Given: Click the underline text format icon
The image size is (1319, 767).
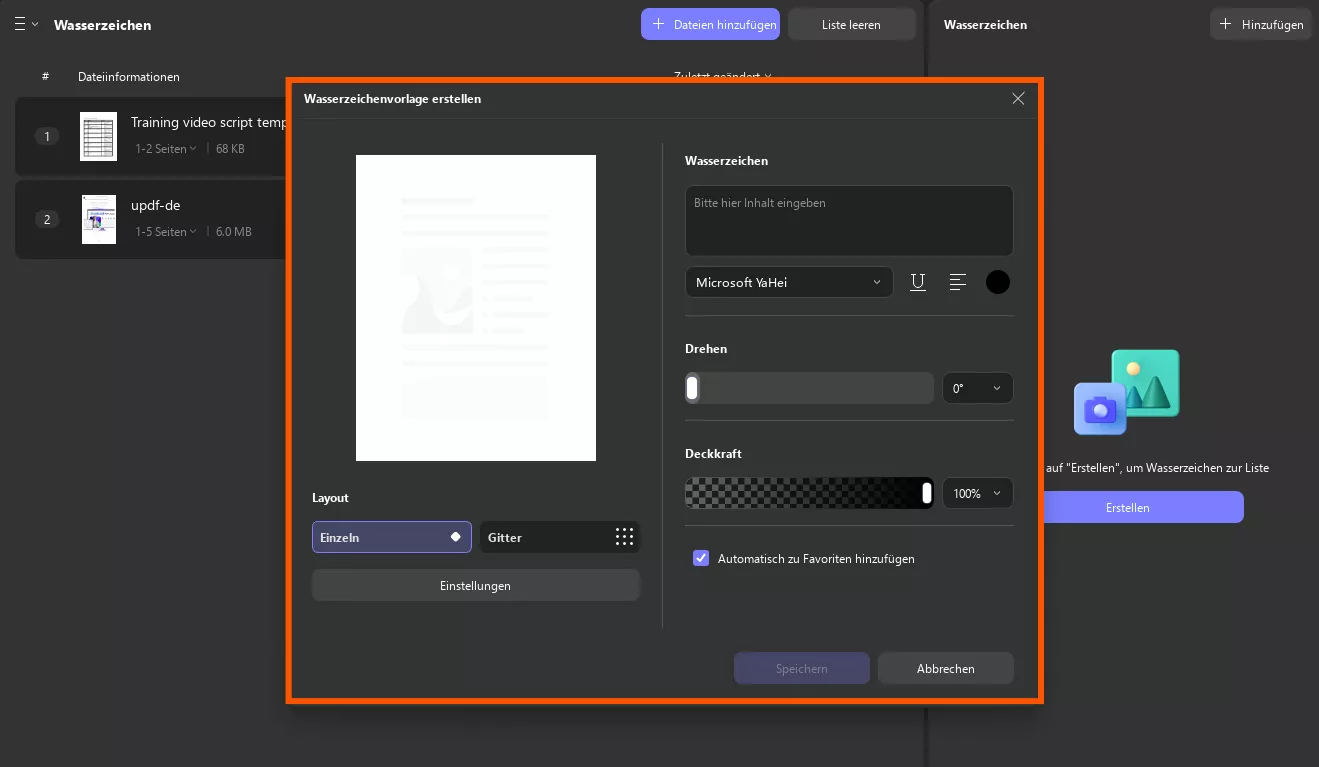Looking at the screenshot, I should [x=917, y=282].
